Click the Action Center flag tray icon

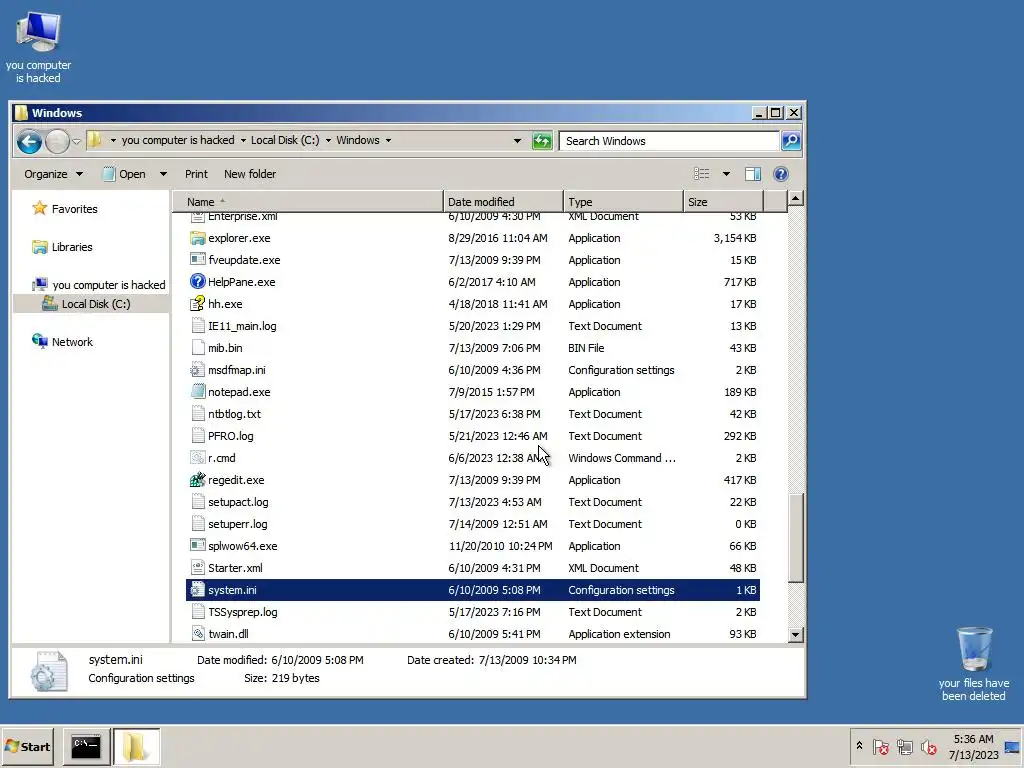(881, 746)
